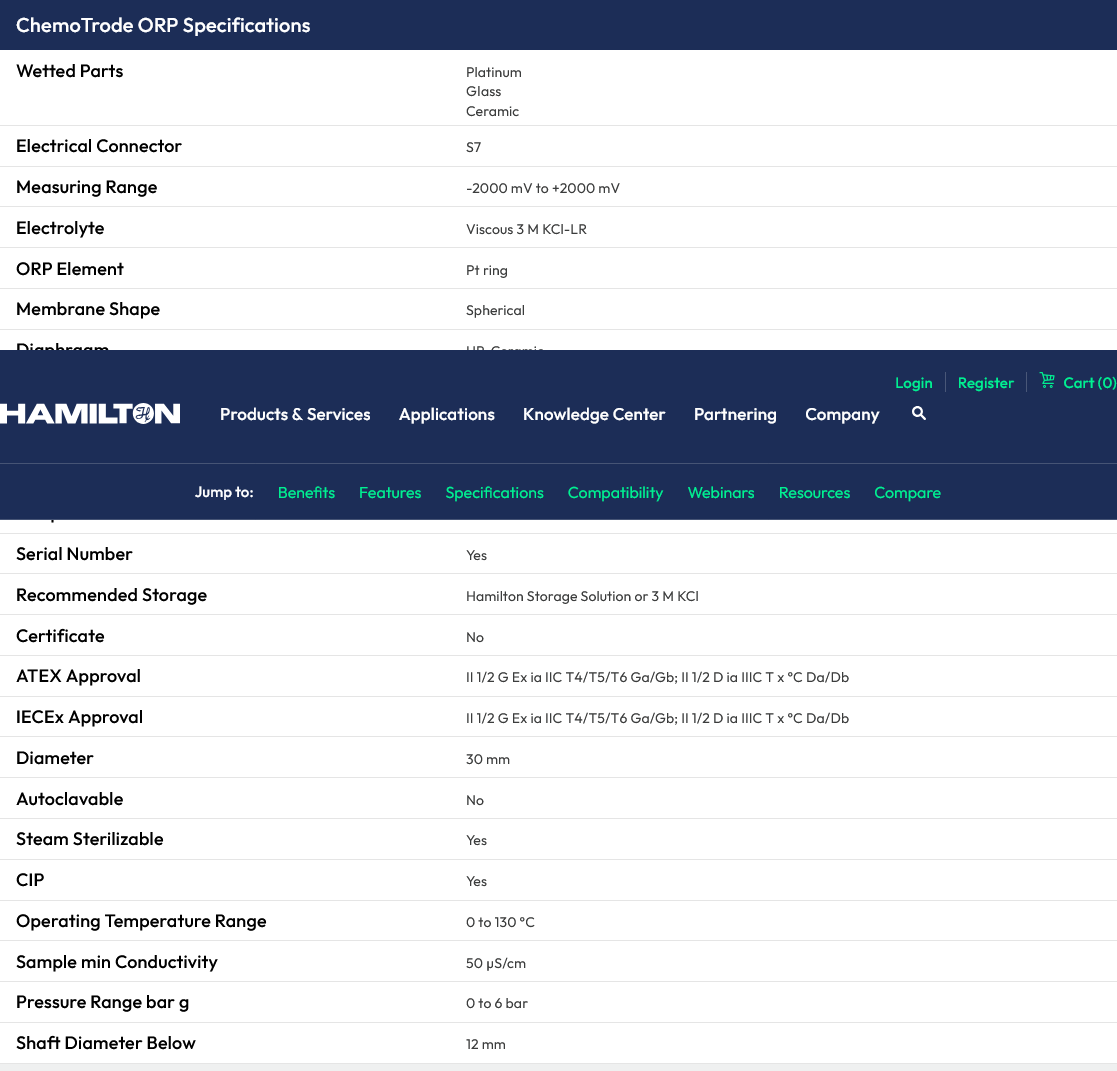Open the Login link
Image resolution: width=1117 pixels, height=1071 pixels.
[913, 383]
